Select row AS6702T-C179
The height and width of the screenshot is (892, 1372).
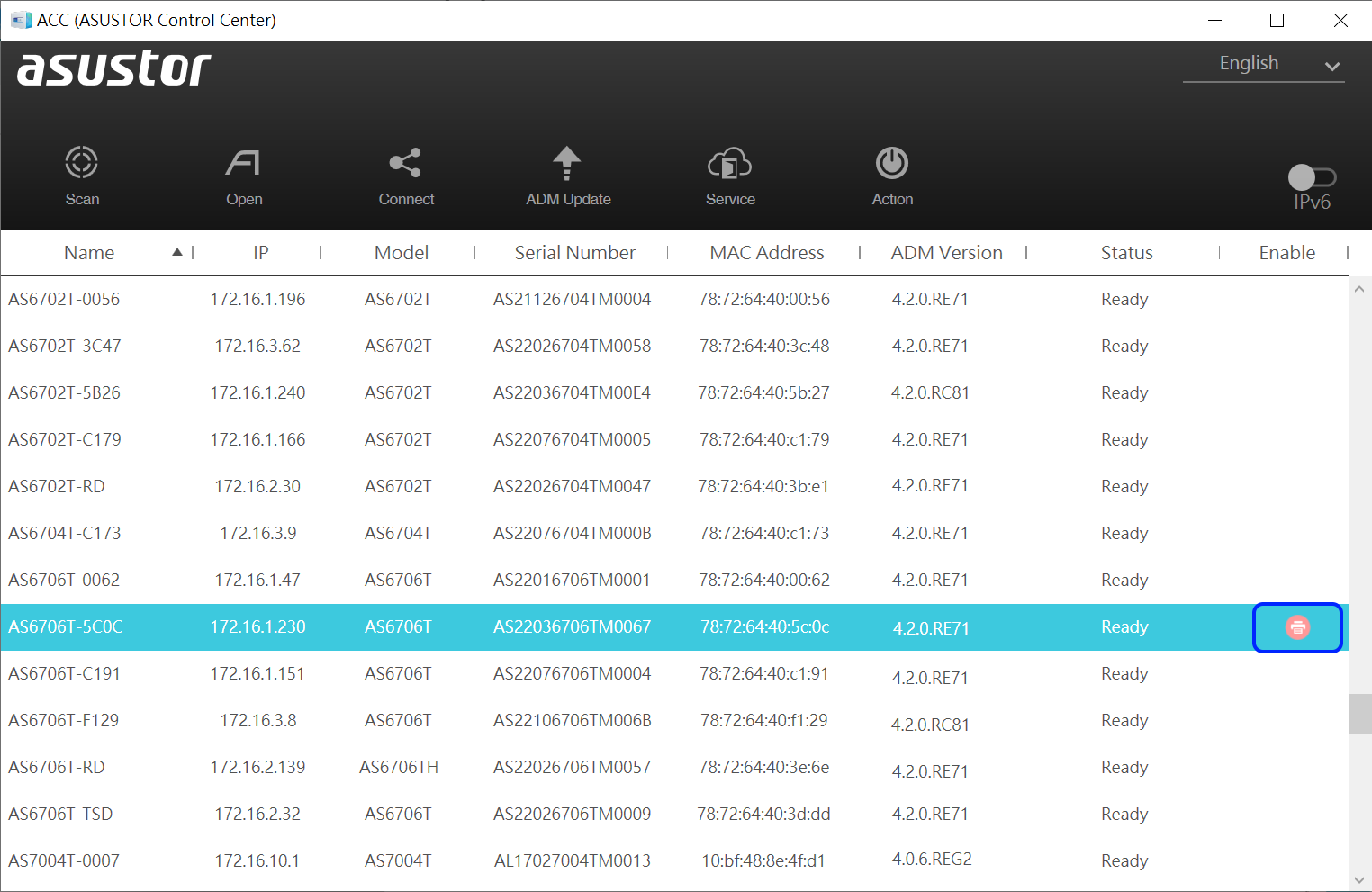click(x=674, y=440)
